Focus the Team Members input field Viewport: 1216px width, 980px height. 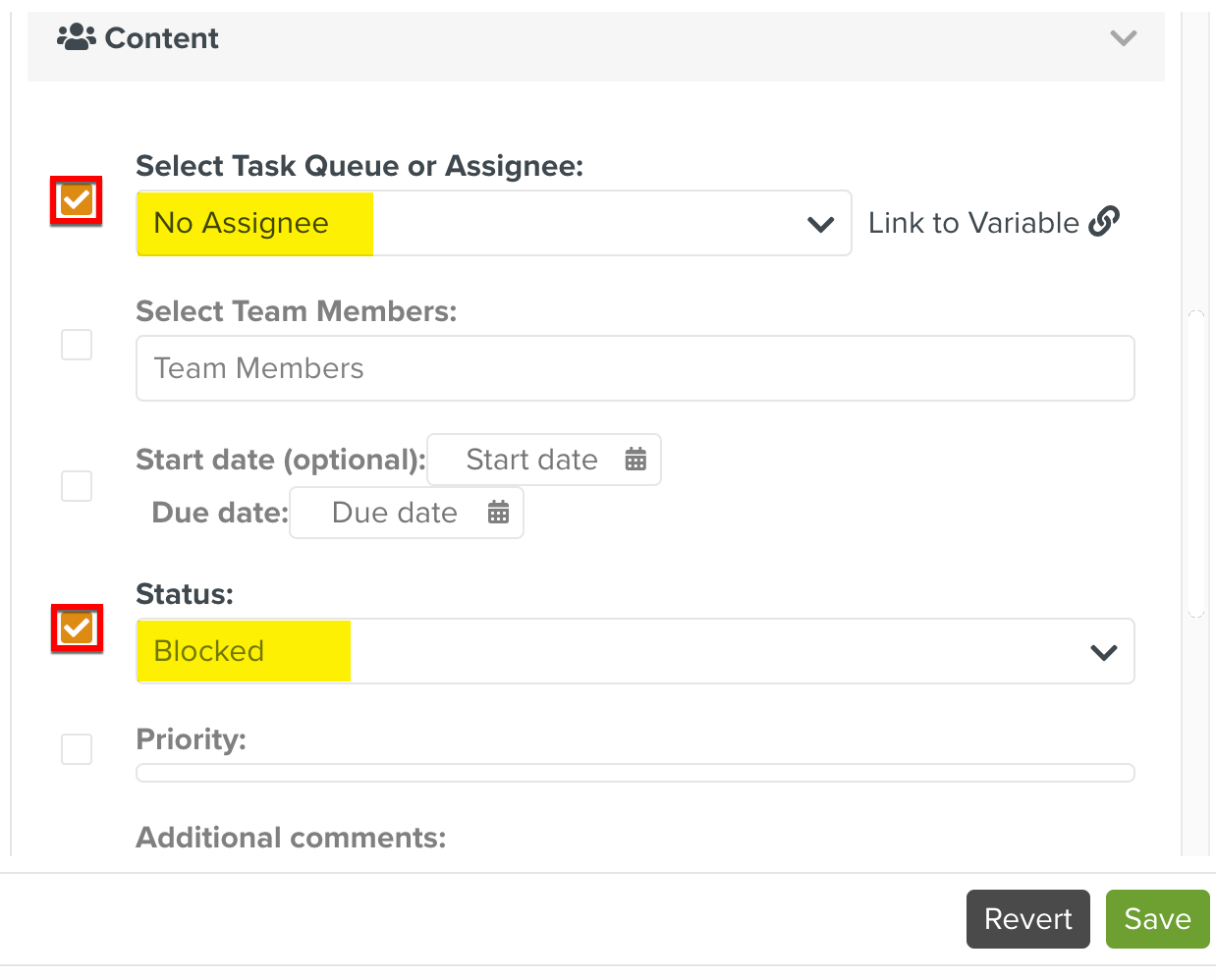pyautogui.click(x=635, y=368)
